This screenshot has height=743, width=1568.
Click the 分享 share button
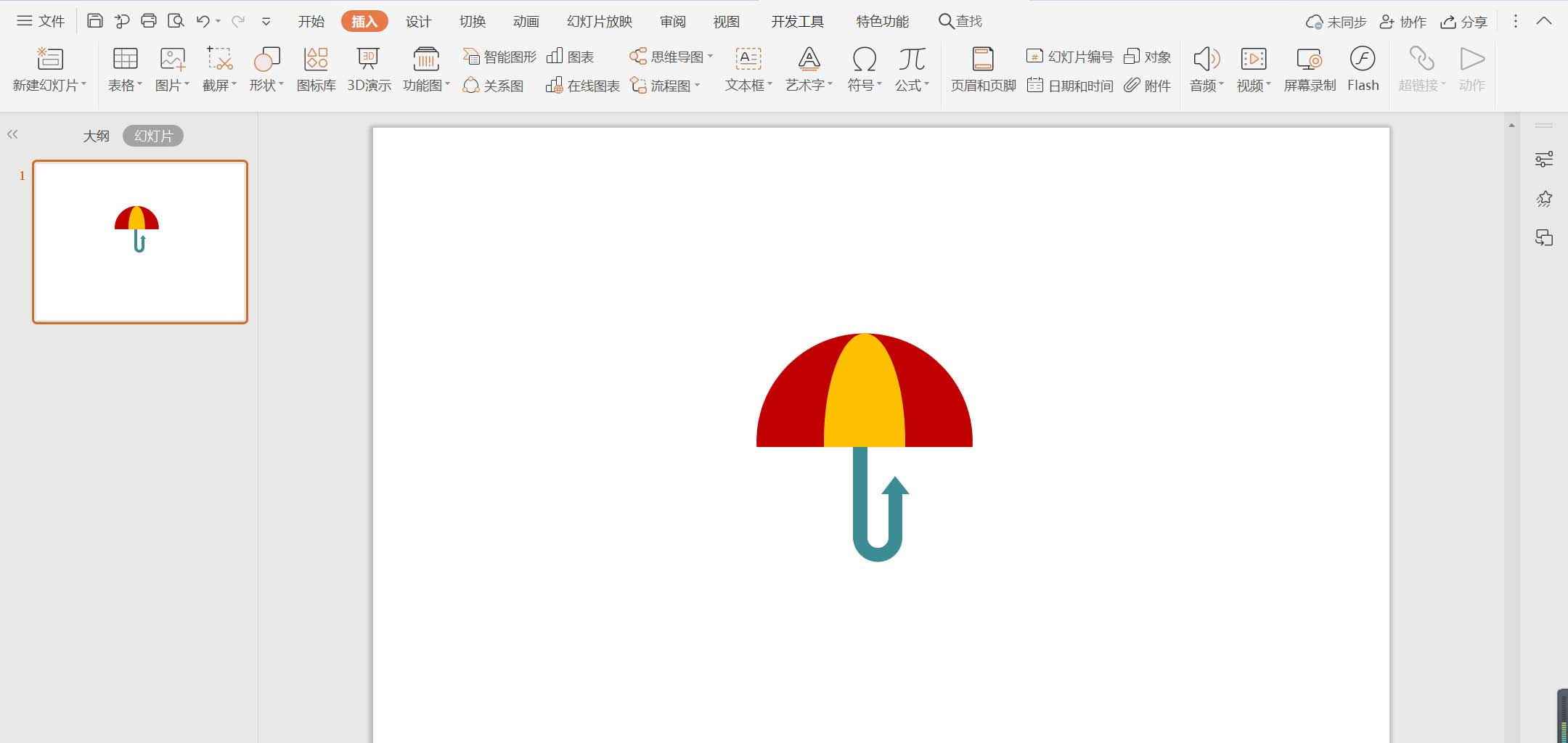1466,21
